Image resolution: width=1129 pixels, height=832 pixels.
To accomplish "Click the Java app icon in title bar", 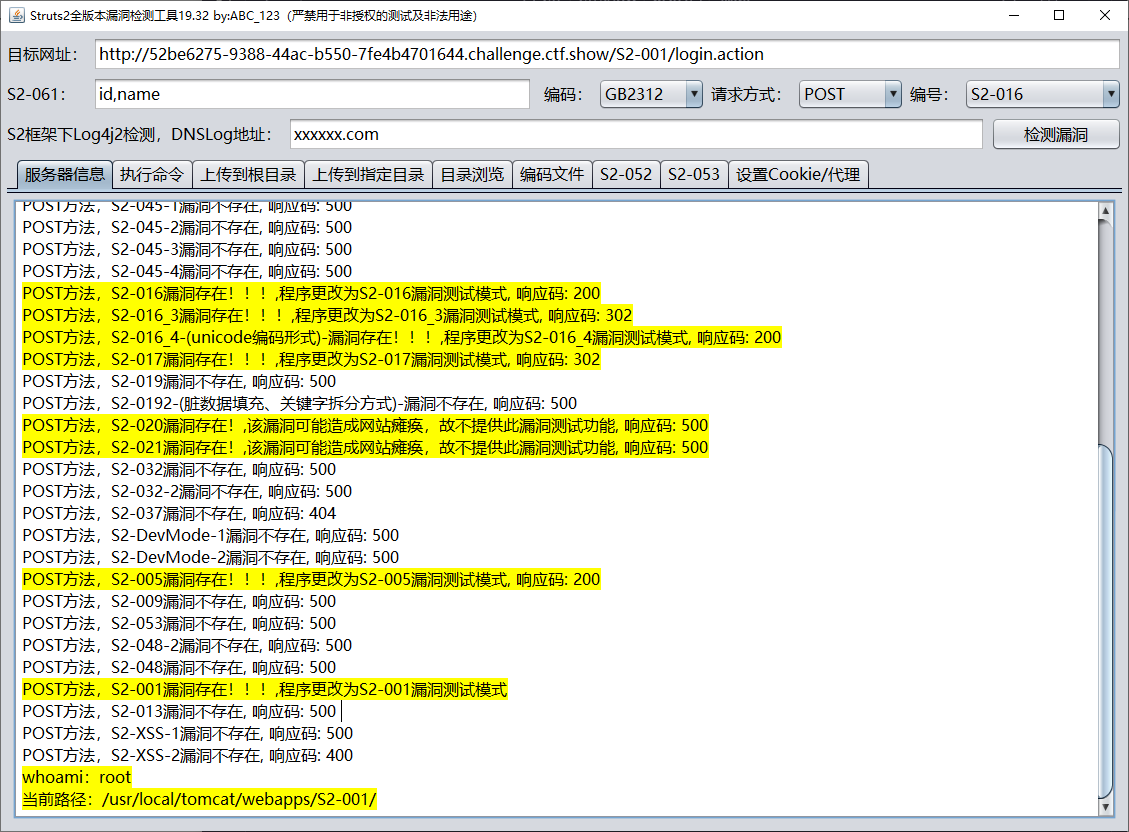I will (x=16, y=15).
